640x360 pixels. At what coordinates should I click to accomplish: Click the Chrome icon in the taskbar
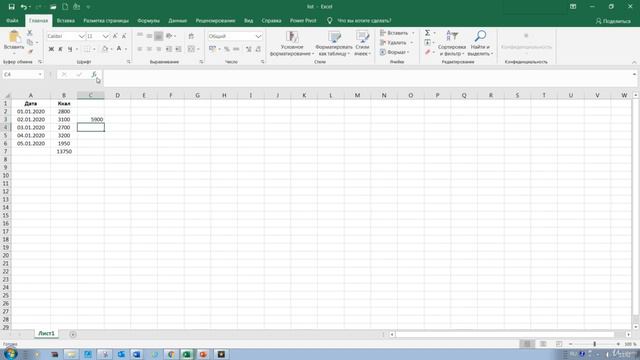click(x=171, y=354)
